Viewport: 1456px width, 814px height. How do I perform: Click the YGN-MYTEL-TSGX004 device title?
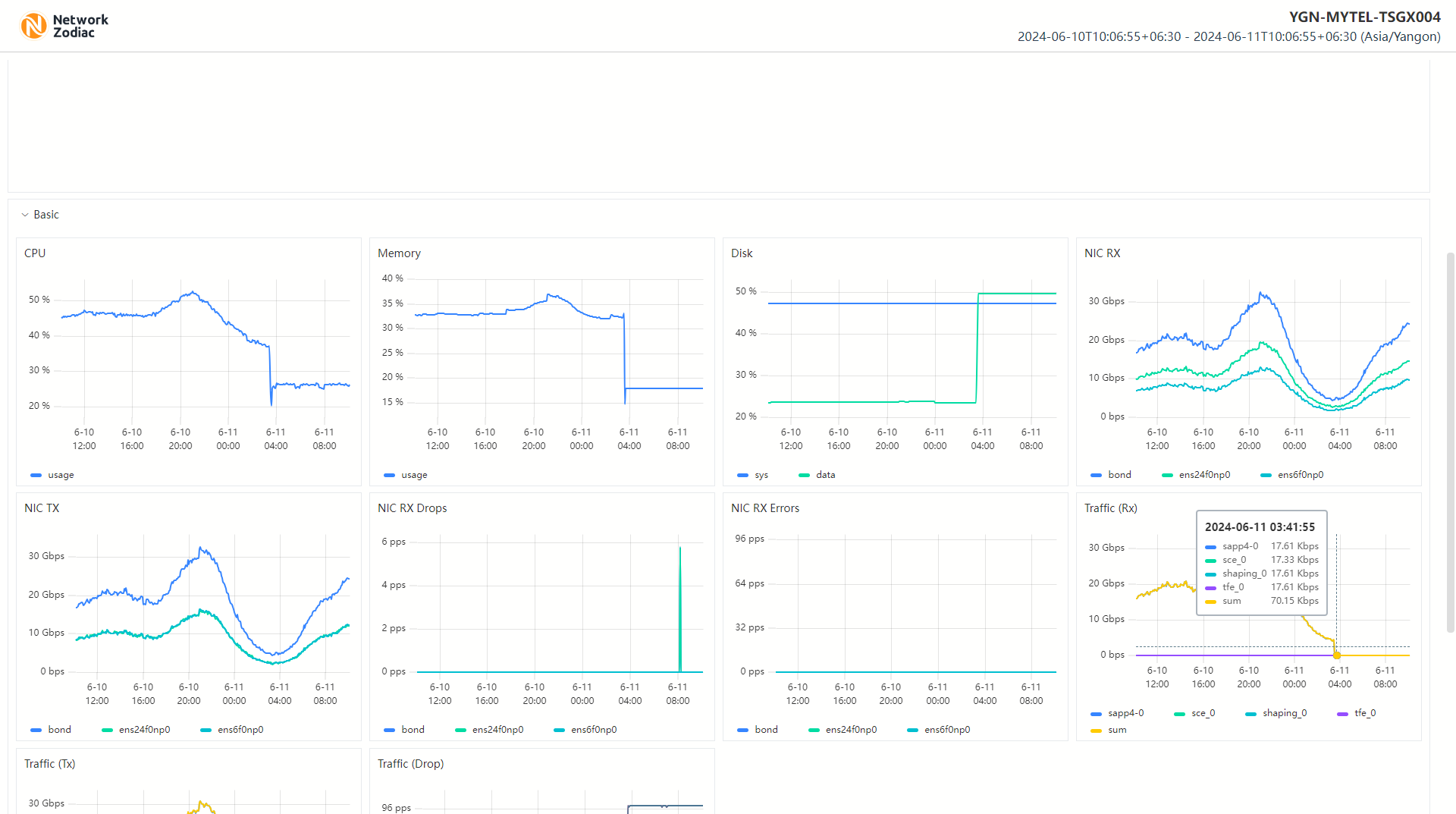[x=1364, y=17]
